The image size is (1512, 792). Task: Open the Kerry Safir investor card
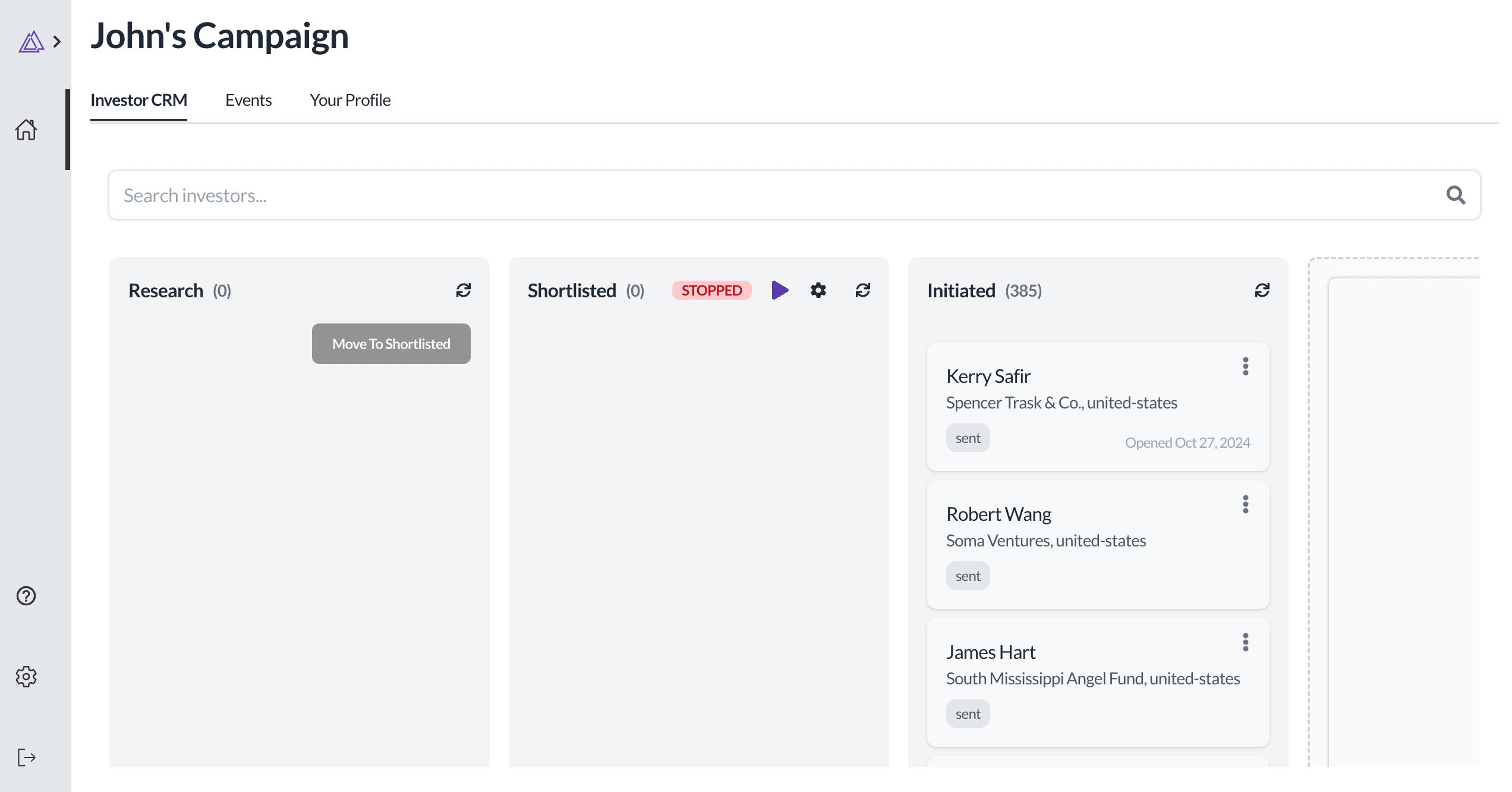coord(1098,407)
